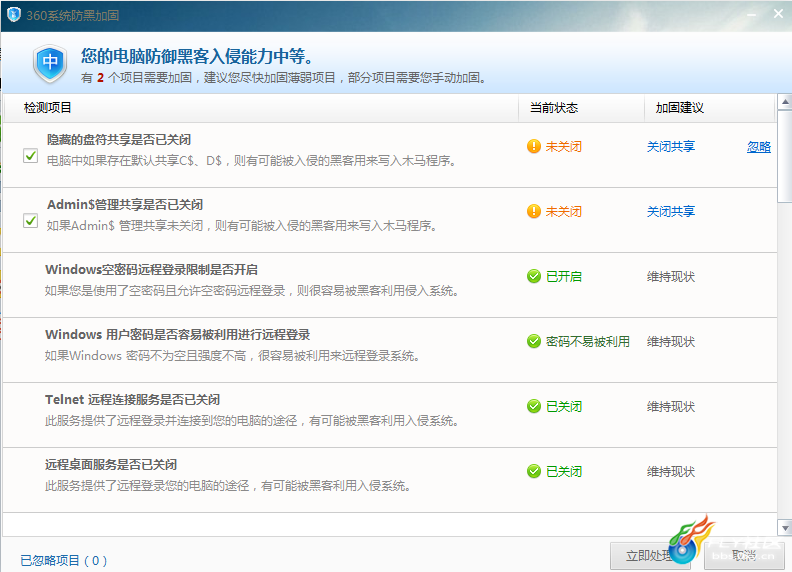This screenshot has height=572, width=792.
Task: Click the blue 中 shield badge
Action: (x=50, y=64)
